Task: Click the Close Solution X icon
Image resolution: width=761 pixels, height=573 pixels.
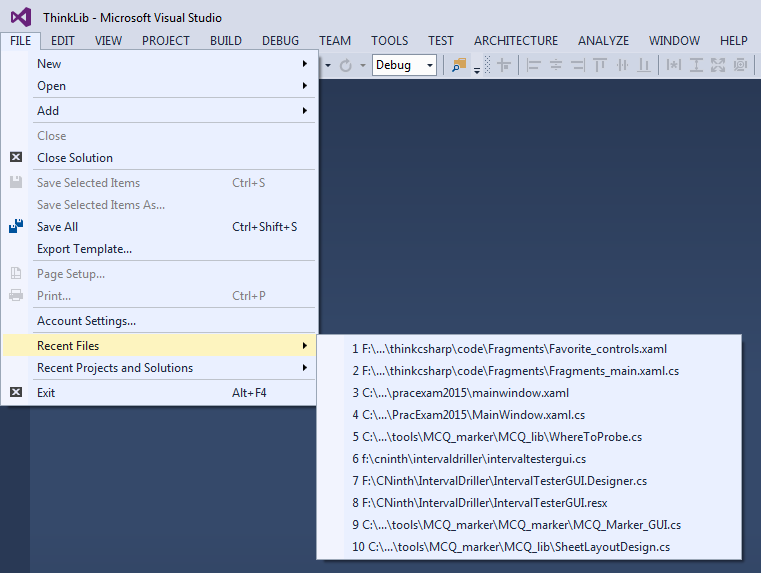Action: click(x=16, y=157)
